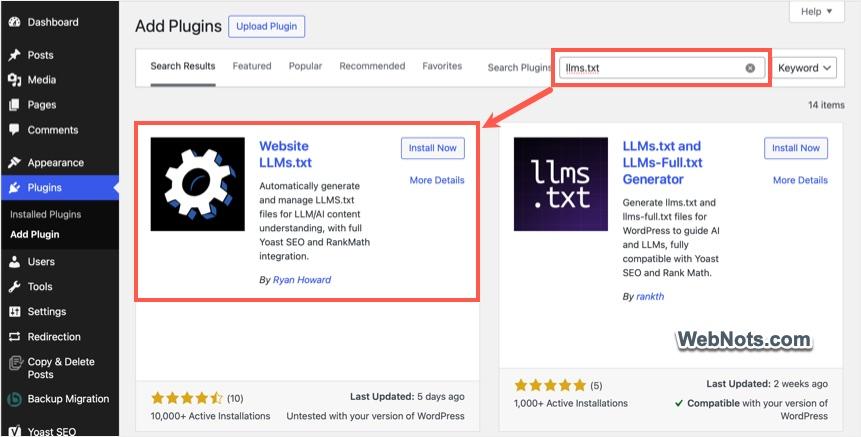Click the Media library icon
Screen dimensions: 861x437
[x=15, y=80]
